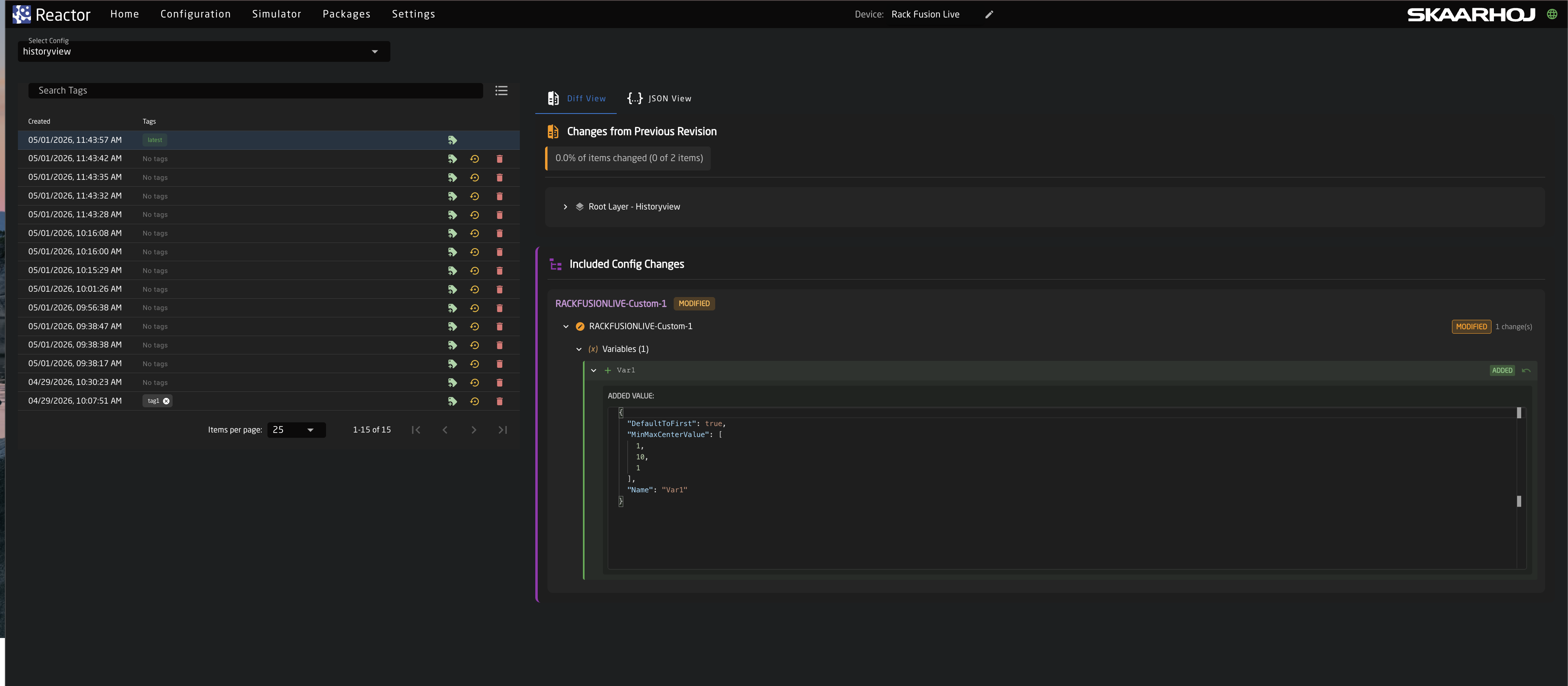Screen dimensions: 1568x686
Task: Expand the Root Layer - Historyview node
Action: [x=565, y=207]
